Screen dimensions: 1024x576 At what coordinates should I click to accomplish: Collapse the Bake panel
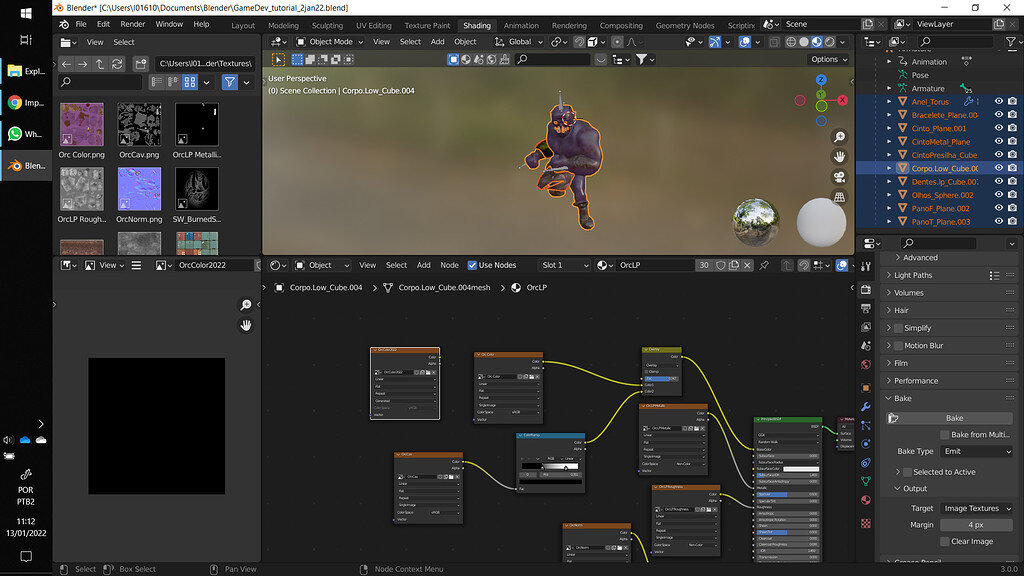889,398
